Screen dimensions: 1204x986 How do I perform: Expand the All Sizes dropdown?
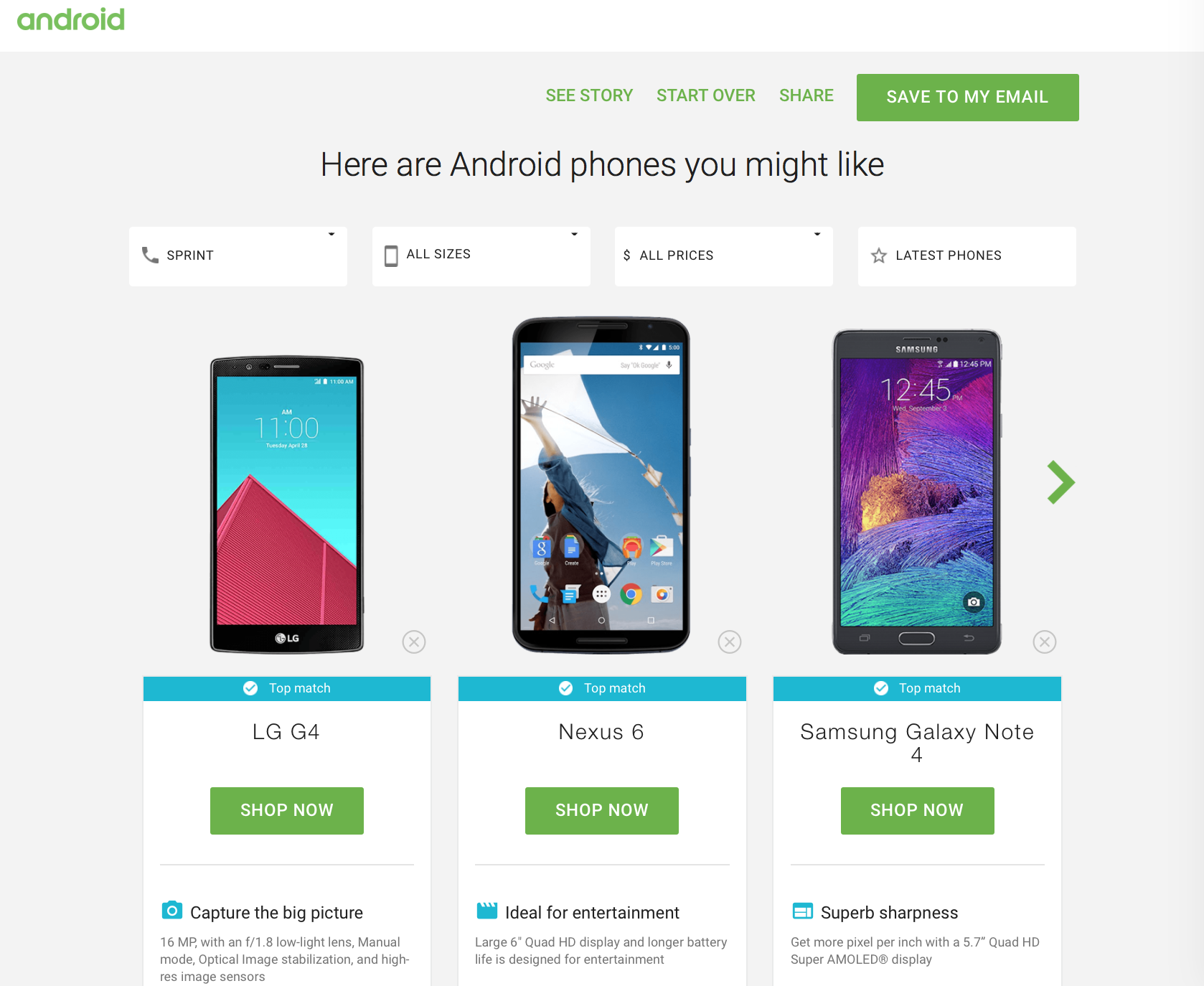point(481,256)
